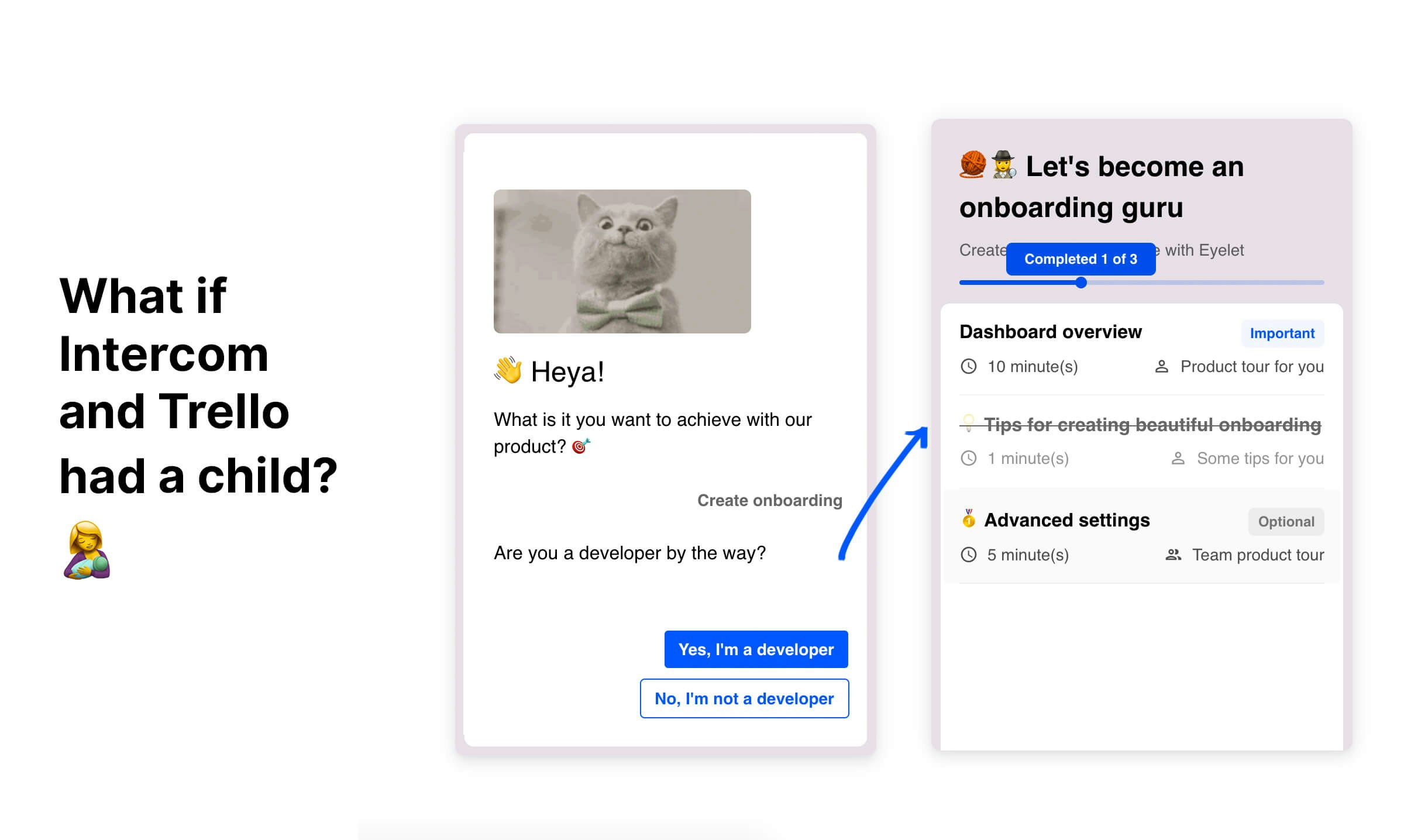Click the No, I'm not a developer button
The width and height of the screenshot is (1404, 840).
point(744,698)
